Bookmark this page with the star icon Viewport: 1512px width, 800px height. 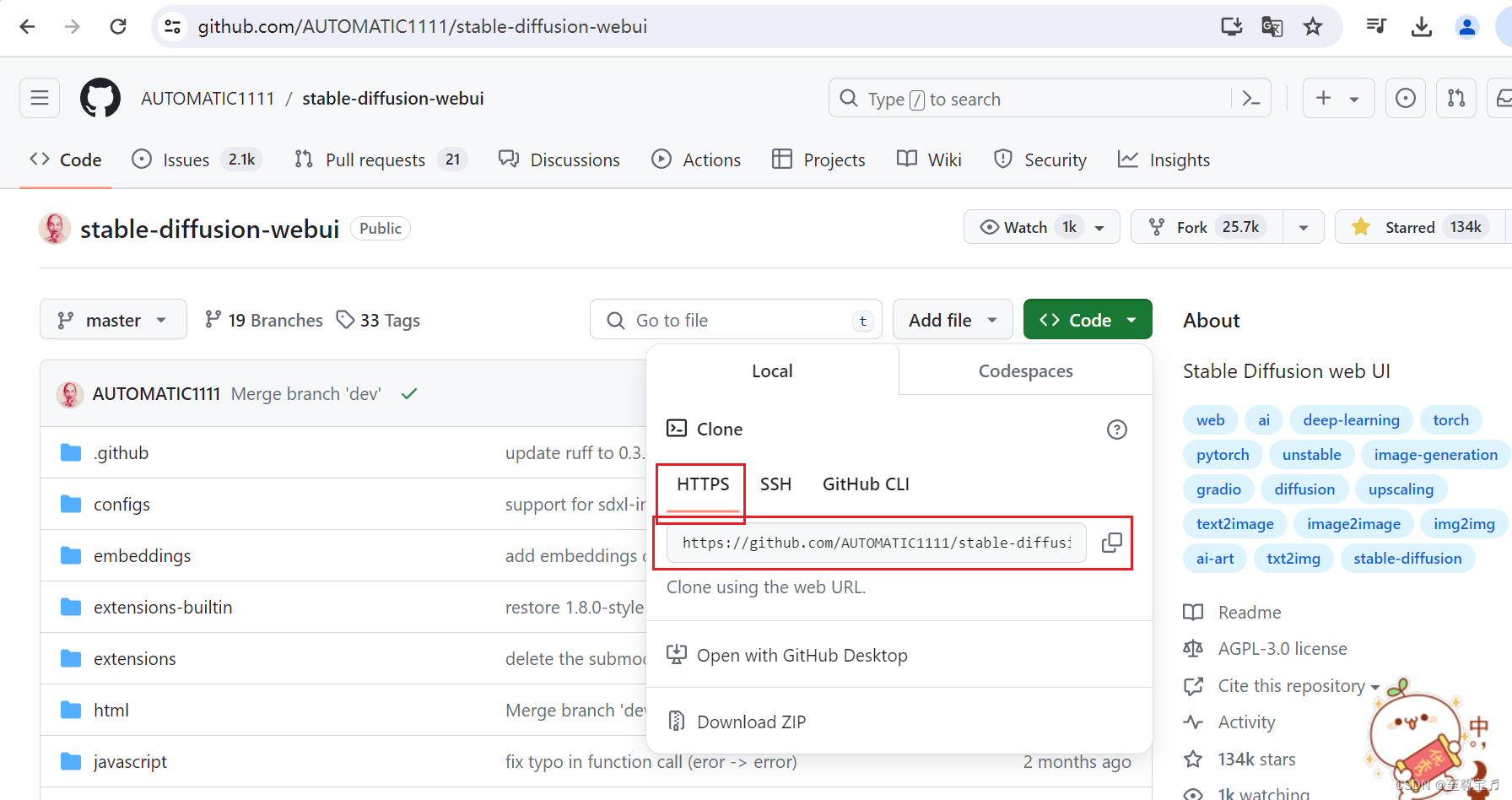pos(1313,26)
